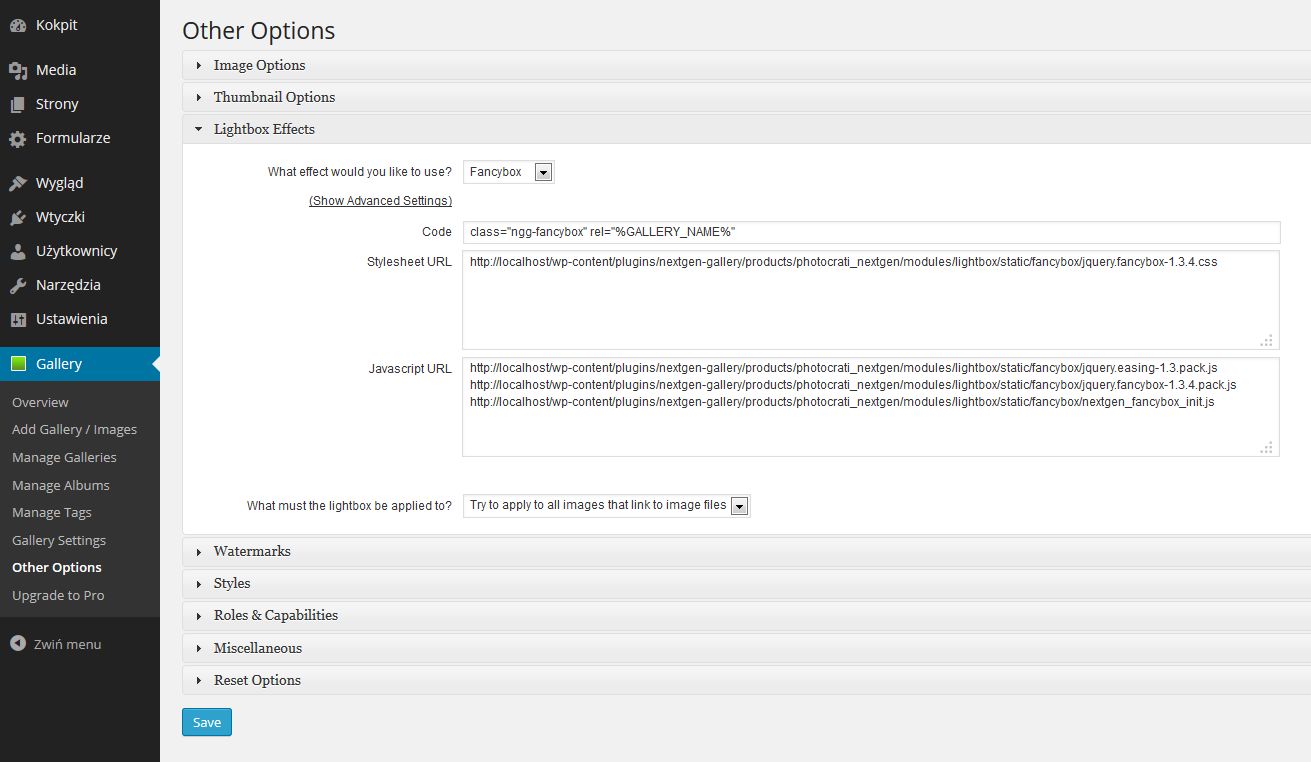Click the jquery.fancybox-1.3.4.pack.js URL line
The width and height of the screenshot is (1311, 762).
point(853,385)
